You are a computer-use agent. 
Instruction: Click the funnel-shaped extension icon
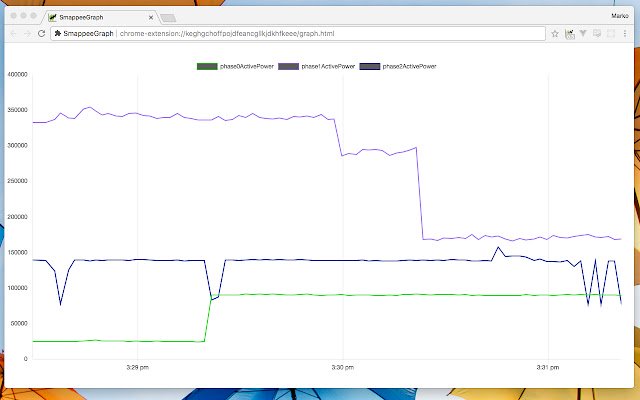(x=583, y=33)
